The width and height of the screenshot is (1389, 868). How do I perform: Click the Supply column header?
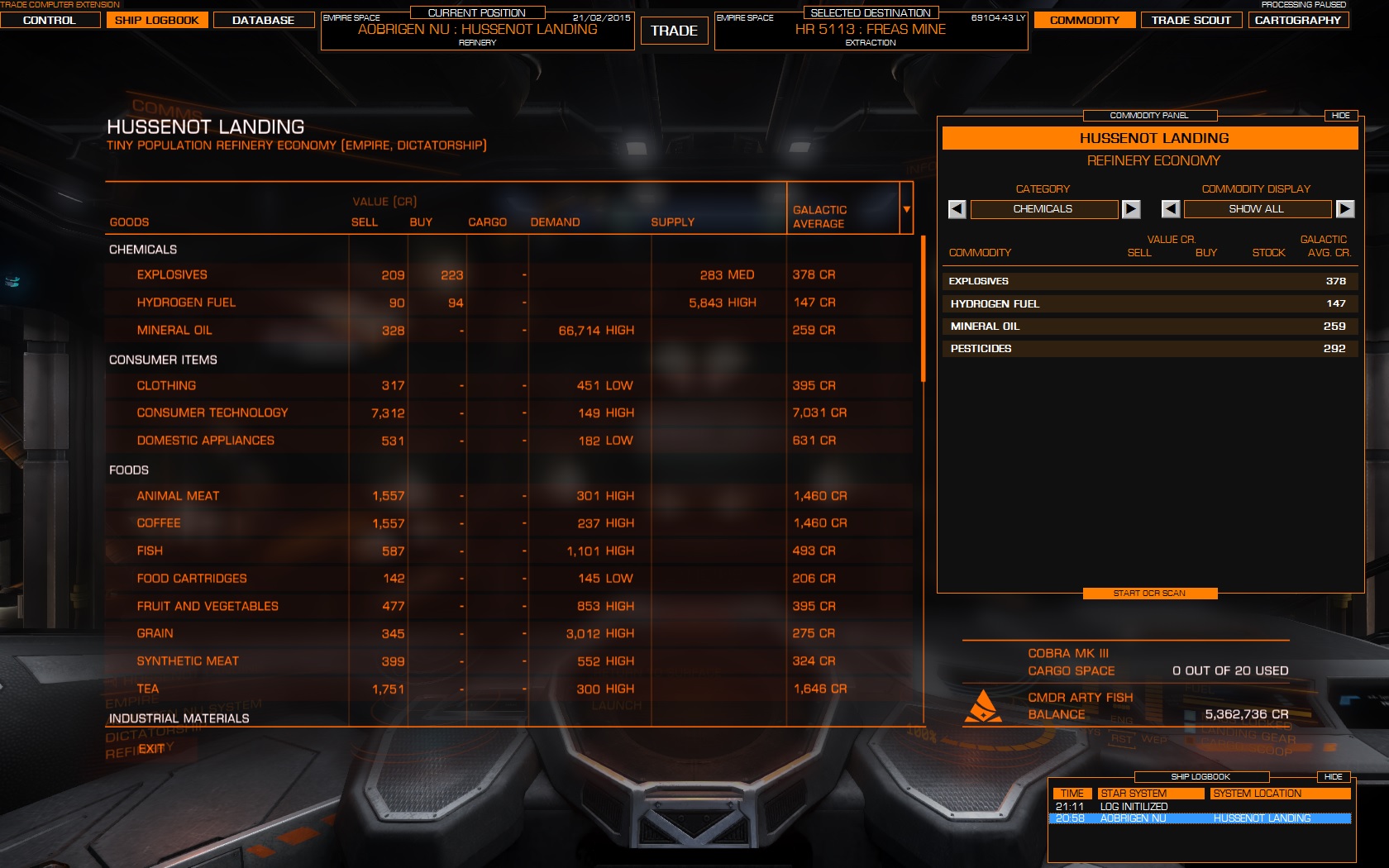[x=673, y=222]
